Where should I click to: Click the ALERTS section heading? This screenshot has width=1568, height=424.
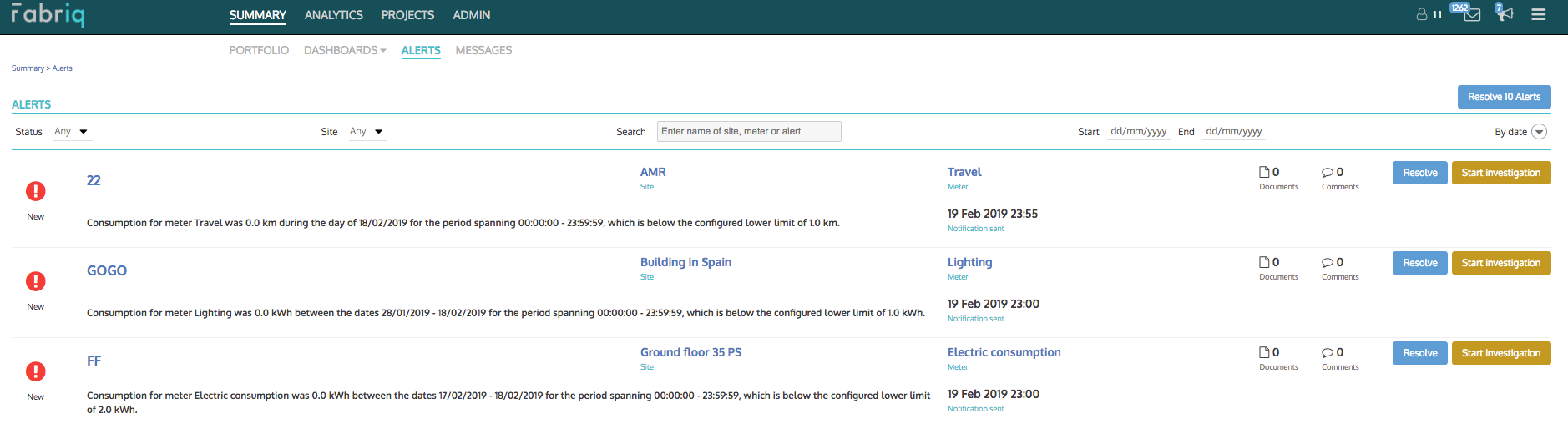[31, 104]
